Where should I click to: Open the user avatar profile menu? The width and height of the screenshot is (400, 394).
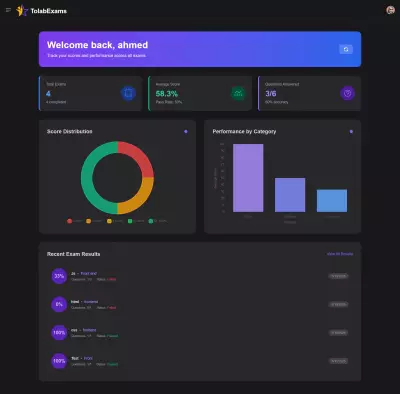click(x=390, y=10)
